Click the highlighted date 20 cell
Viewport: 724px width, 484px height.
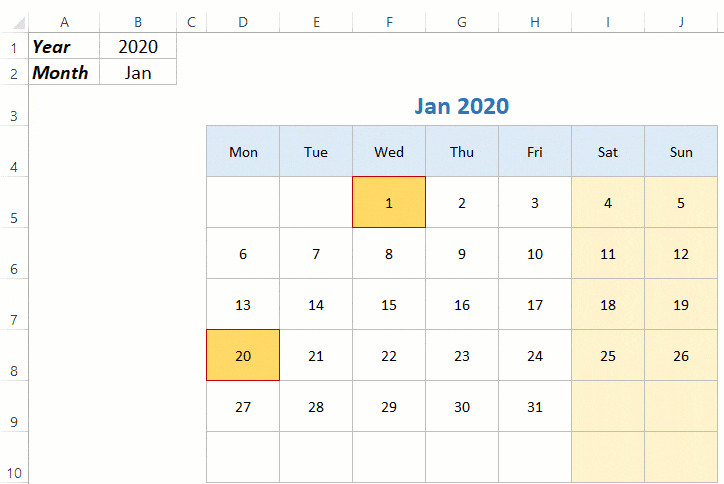[x=243, y=356]
